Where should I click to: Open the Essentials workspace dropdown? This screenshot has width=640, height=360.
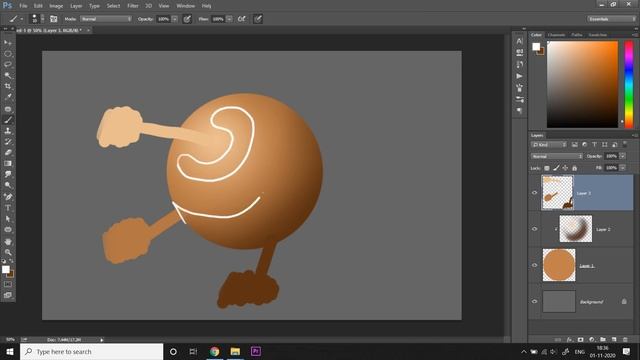click(x=611, y=19)
